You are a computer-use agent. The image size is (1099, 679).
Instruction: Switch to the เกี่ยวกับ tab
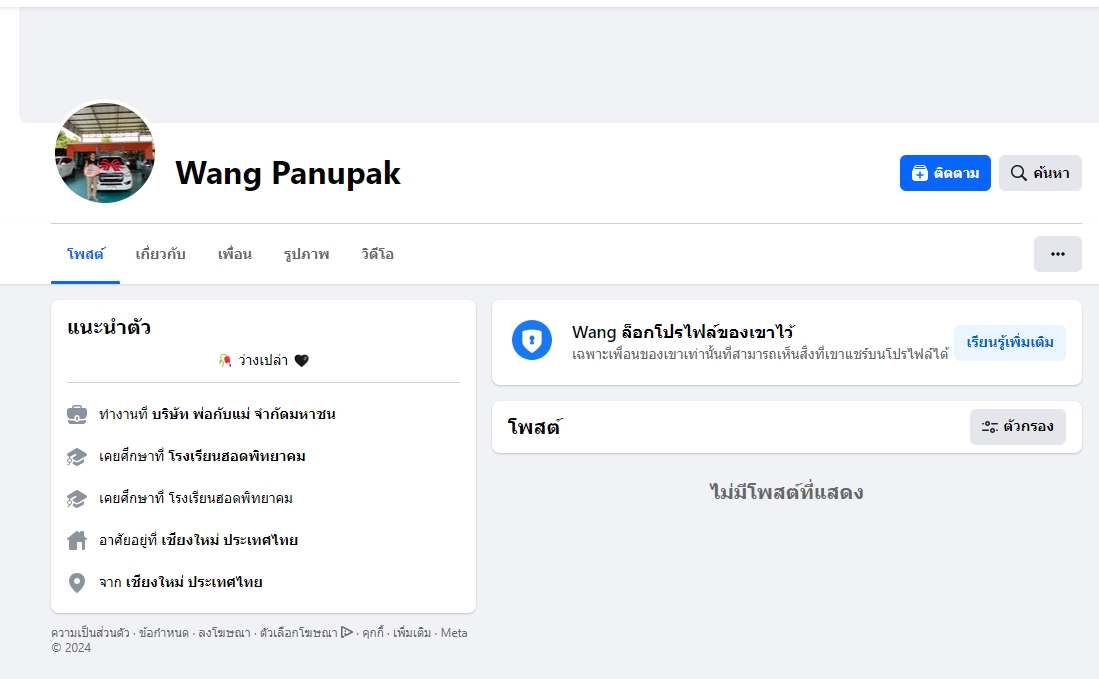(x=161, y=254)
